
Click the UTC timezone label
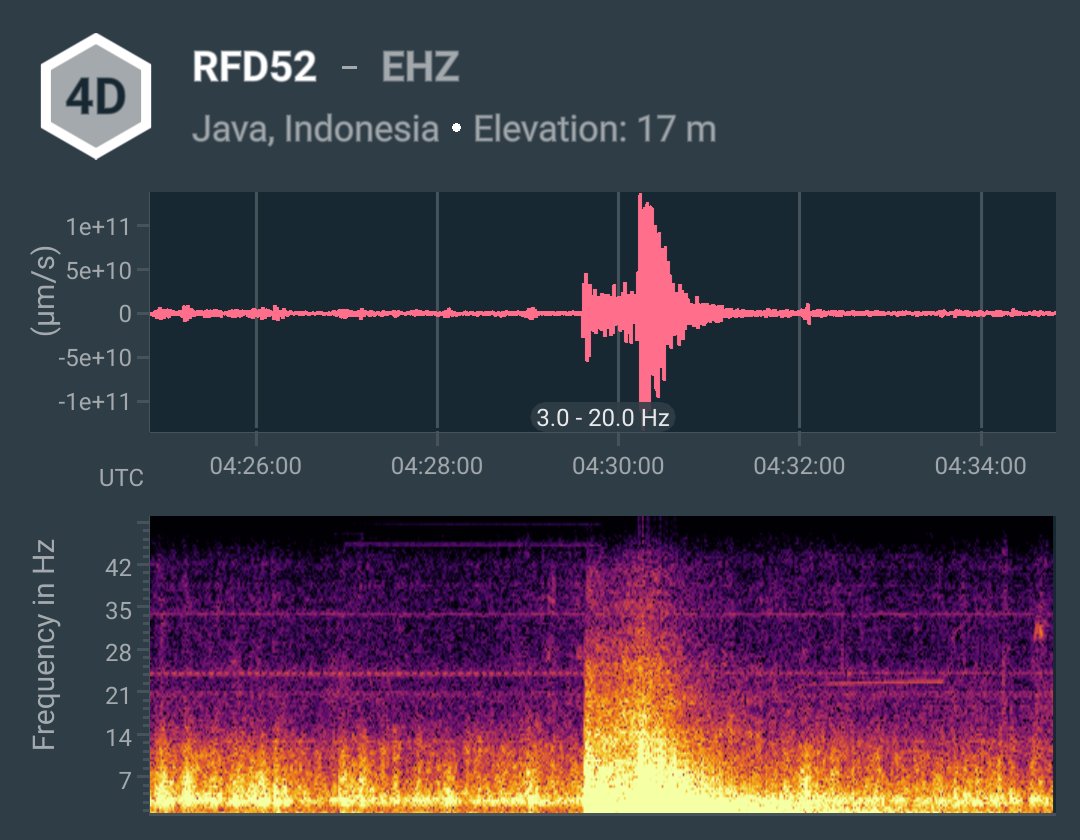(x=121, y=478)
